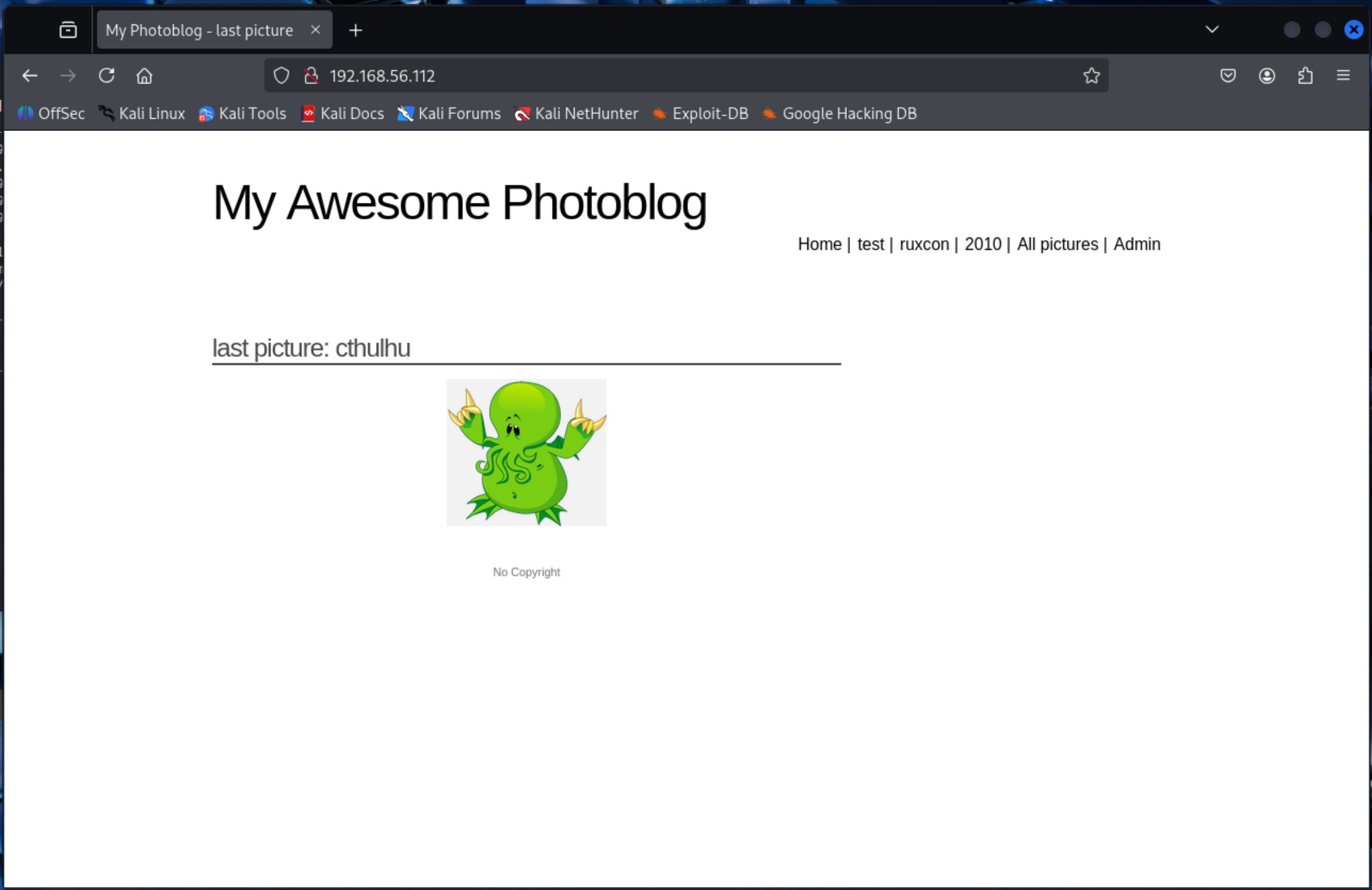Screen dimensions: 1372x890
Task: Open the Firefox hamburger menu
Action: point(1343,76)
